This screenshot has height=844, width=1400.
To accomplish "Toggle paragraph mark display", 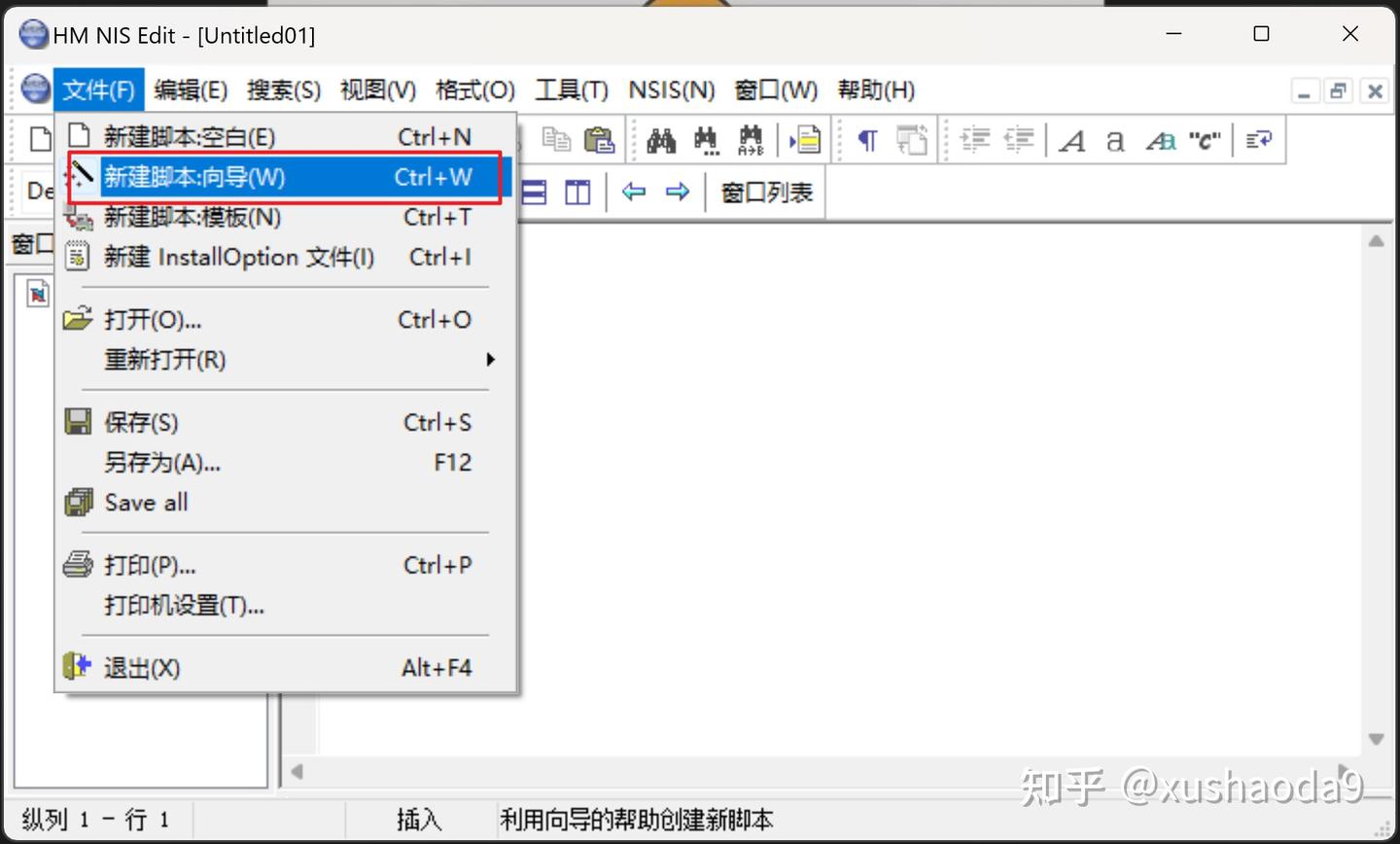I will pyautogui.click(x=864, y=140).
